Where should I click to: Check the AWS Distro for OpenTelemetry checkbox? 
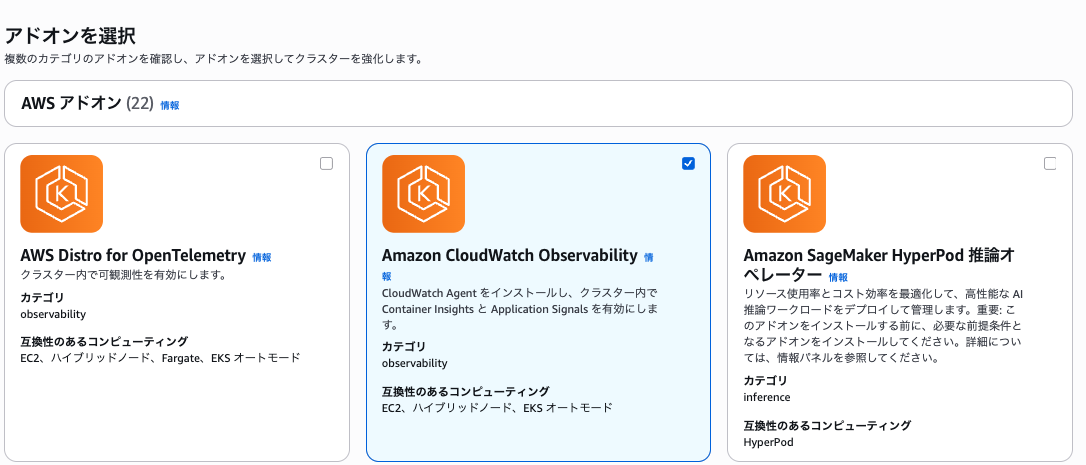click(x=326, y=164)
